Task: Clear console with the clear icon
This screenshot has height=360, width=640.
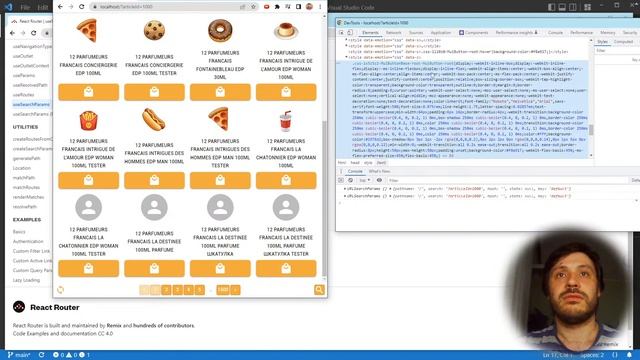Action: pos(350,180)
